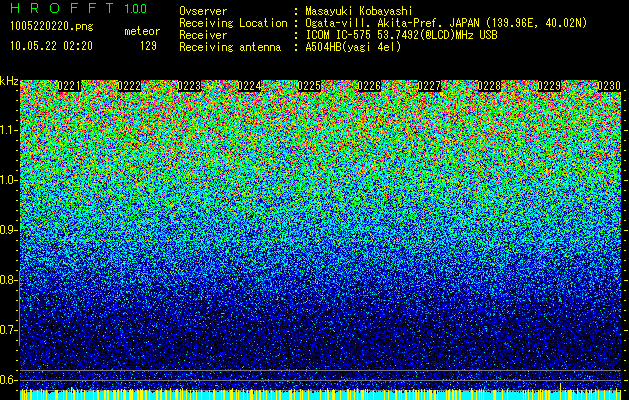Click the ICOM IC-575 53.7492 MHz USB text
Viewport: 629px width, 400px height.
[x=401, y=35]
